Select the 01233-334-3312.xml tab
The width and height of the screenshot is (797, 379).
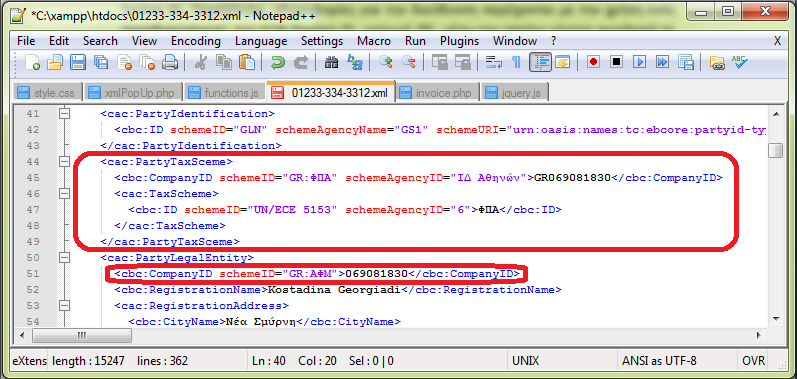[330, 92]
